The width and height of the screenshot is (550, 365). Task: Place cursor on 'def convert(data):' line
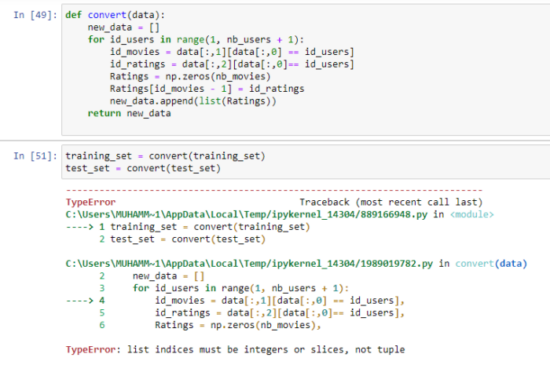point(115,15)
